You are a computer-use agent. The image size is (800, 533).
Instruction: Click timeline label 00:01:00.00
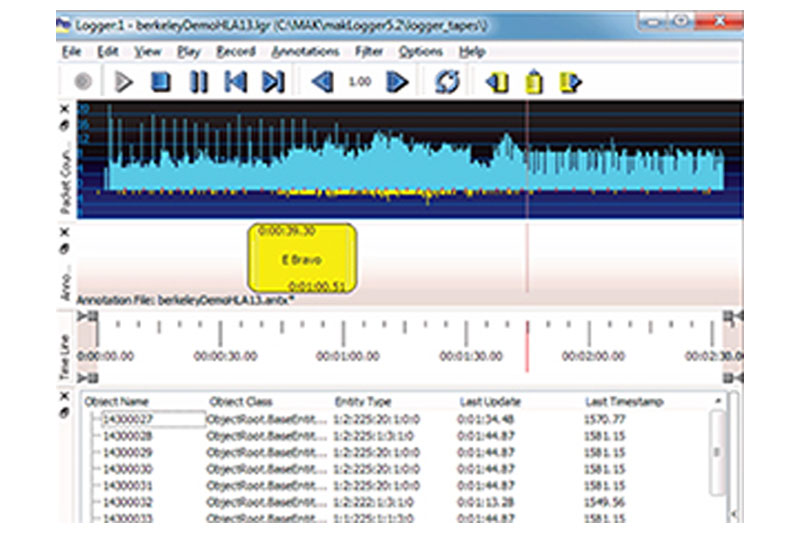[347, 356]
